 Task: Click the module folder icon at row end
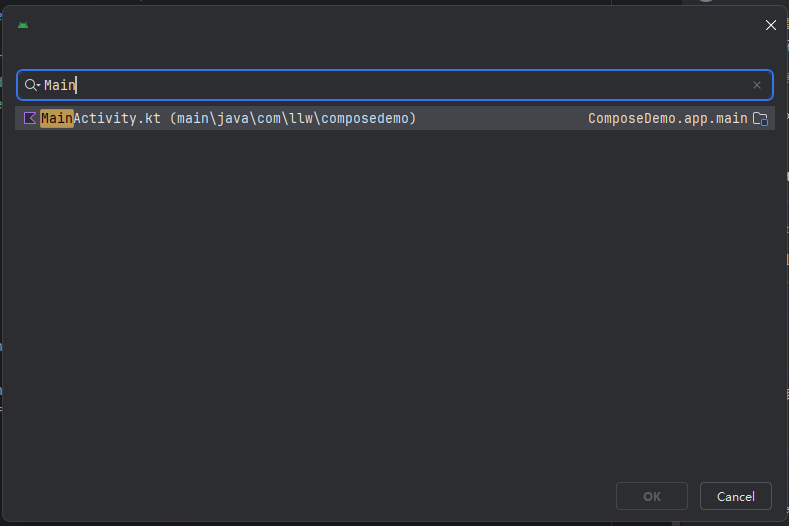coord(760,119)
